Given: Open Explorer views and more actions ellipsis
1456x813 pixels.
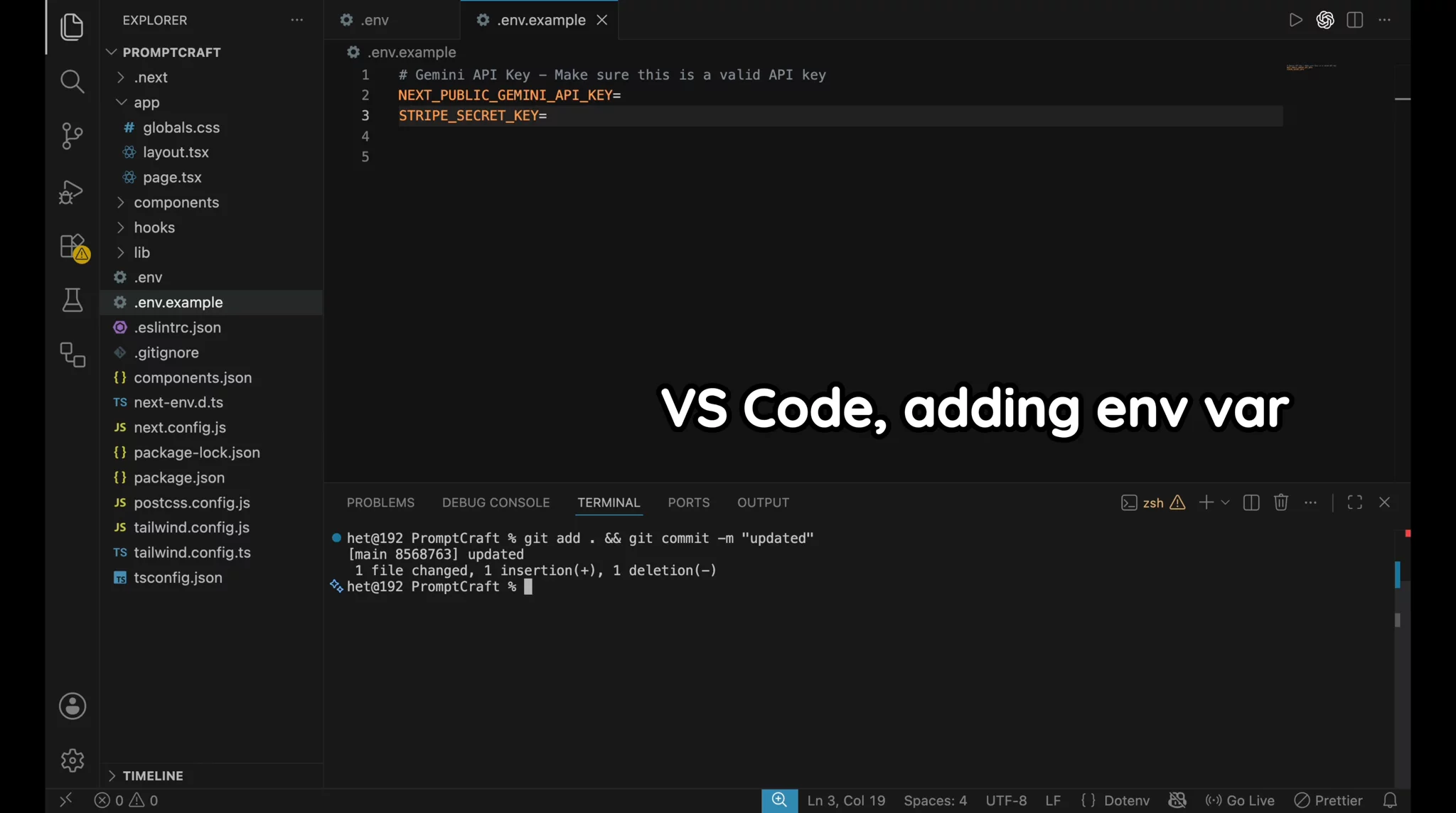Looking at the screenshot, I should 297,20.
